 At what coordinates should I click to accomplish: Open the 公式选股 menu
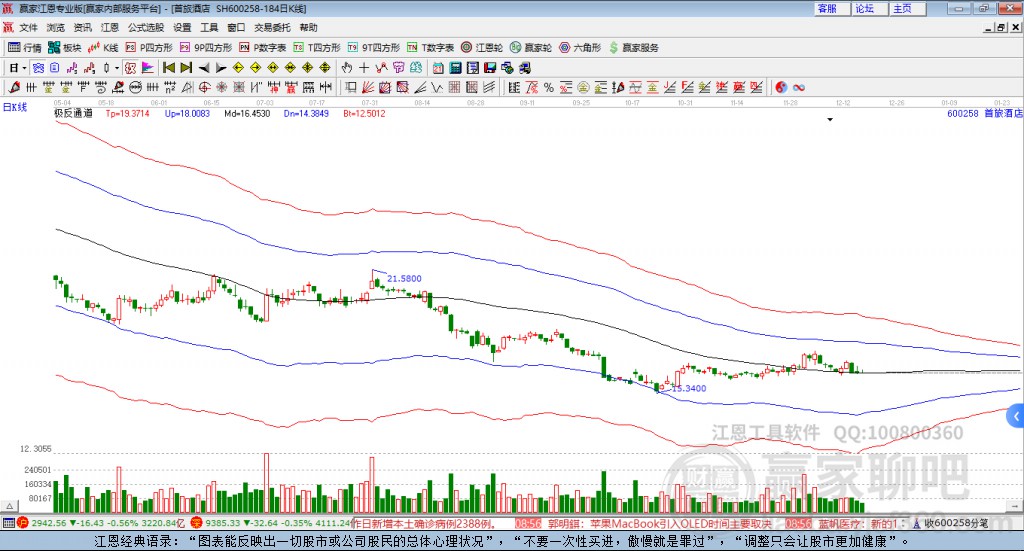pos(145,28)
